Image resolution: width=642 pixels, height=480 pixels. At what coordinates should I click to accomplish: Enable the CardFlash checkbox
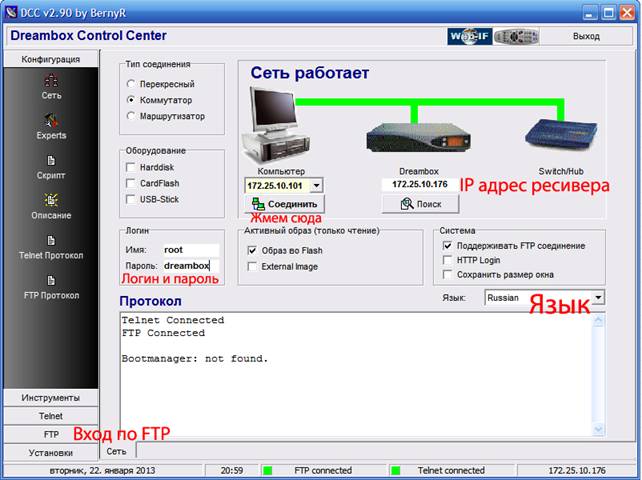131,183
